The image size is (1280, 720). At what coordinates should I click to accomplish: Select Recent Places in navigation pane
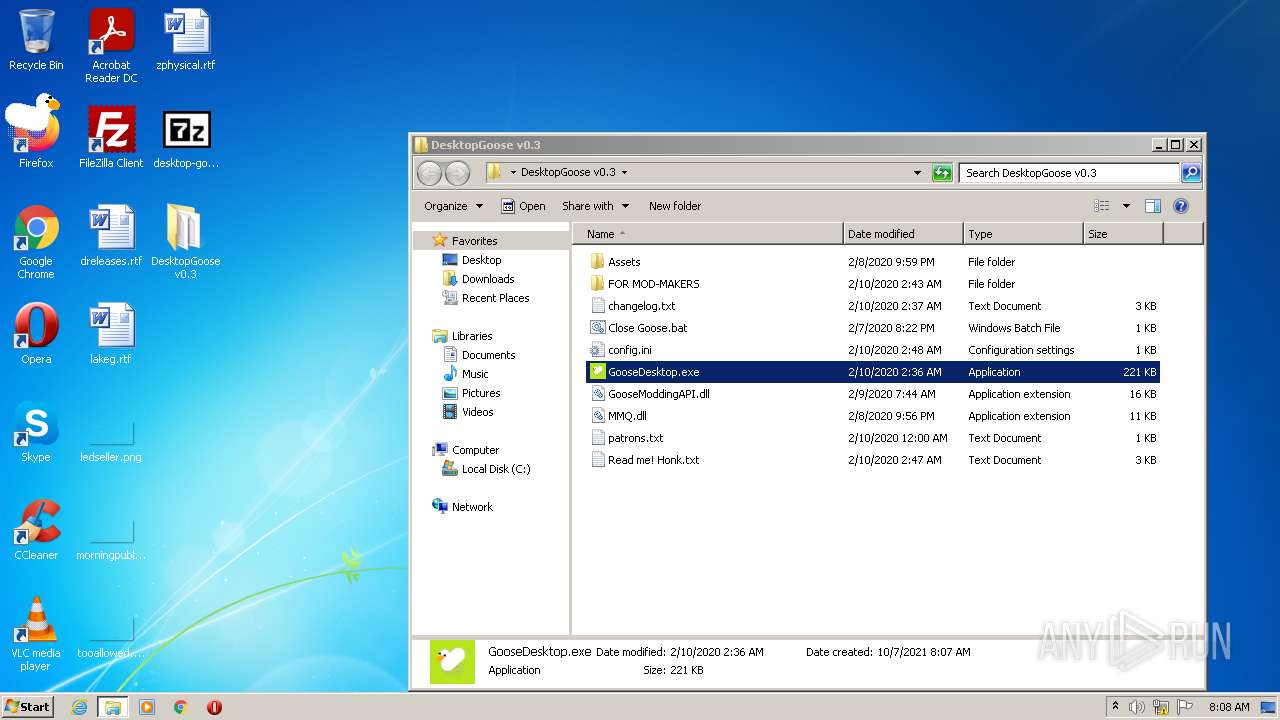[495, 298]
